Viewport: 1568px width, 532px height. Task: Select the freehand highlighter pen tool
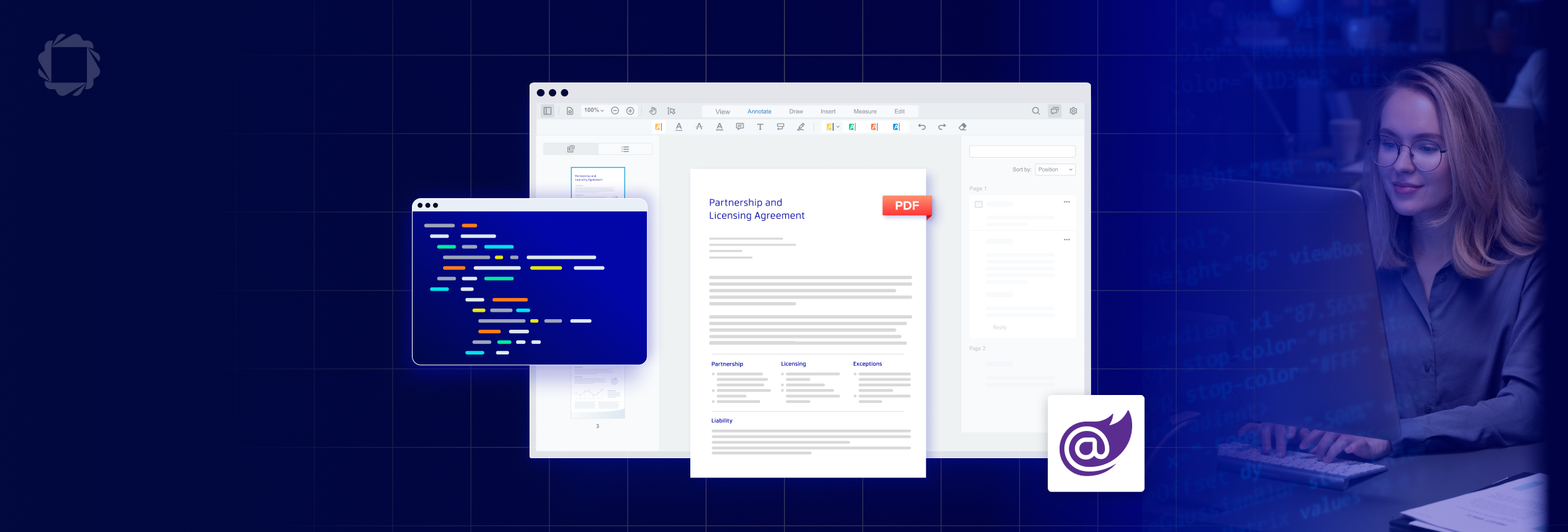point(801,127)
